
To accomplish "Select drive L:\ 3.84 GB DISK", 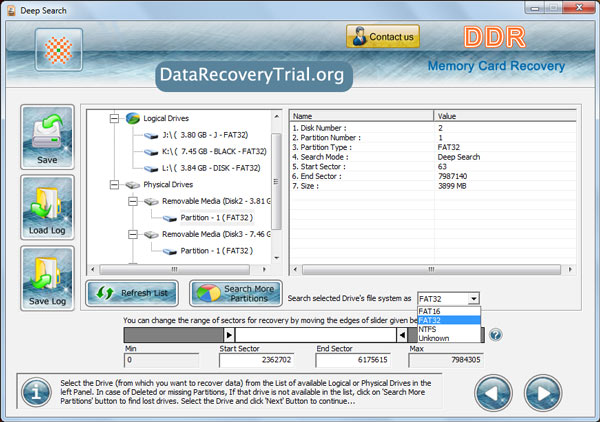I will pos(211,168).
